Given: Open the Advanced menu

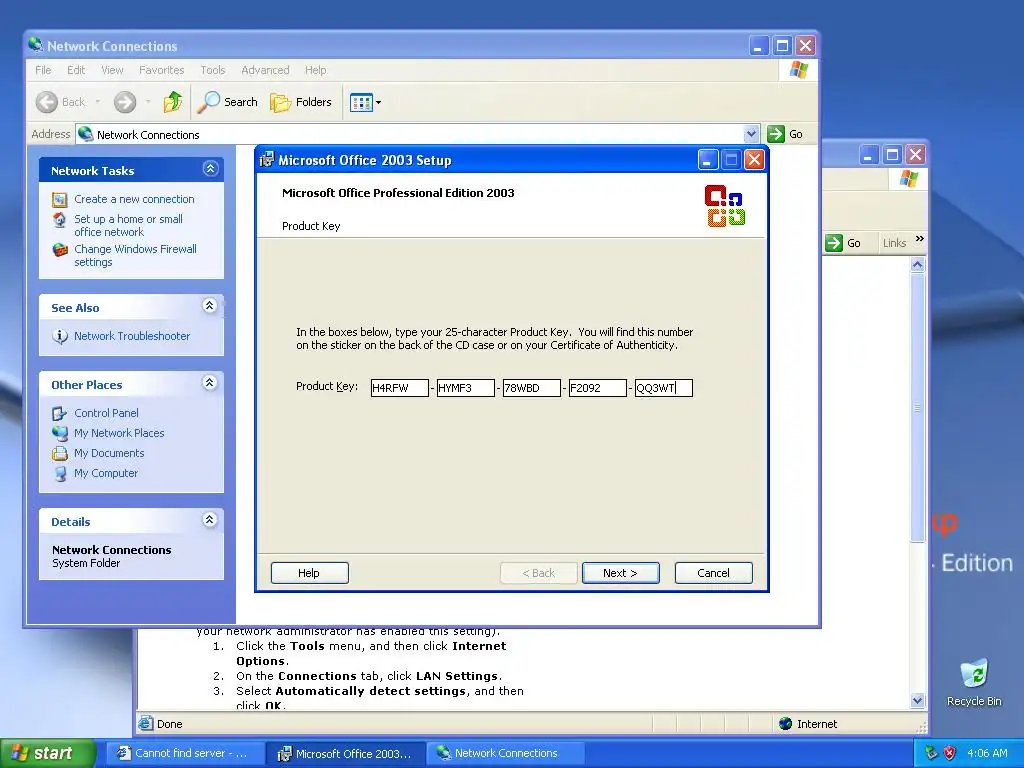Looking at the screenshot, I should (x=265, y=70).
